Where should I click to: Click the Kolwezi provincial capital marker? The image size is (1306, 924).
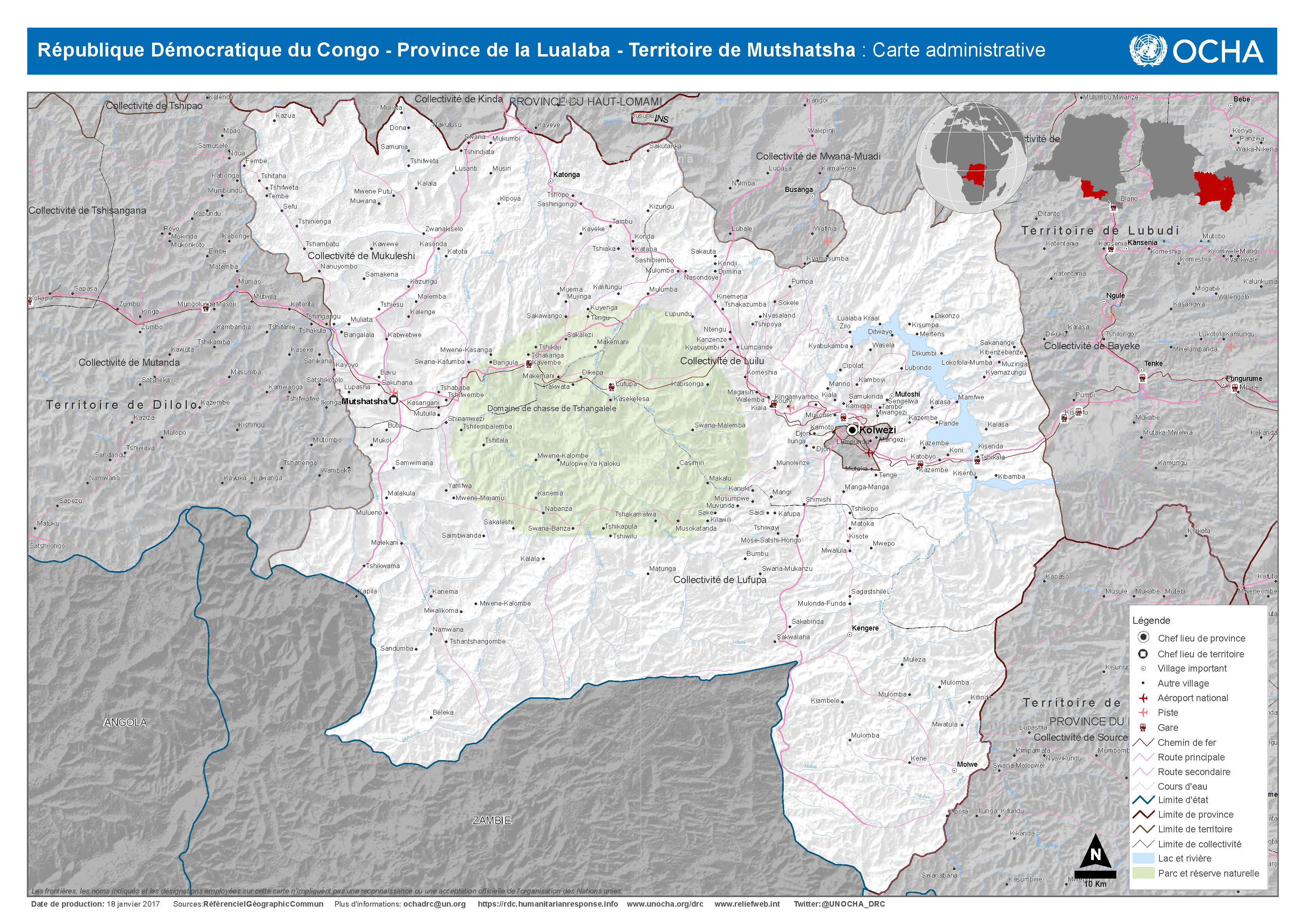point(852,429)
